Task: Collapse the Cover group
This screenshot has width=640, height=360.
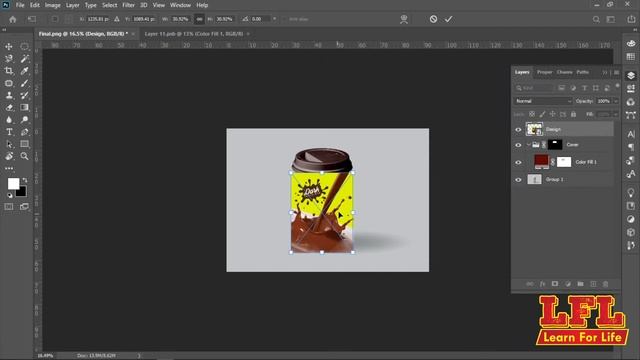Action: point(529,145)
